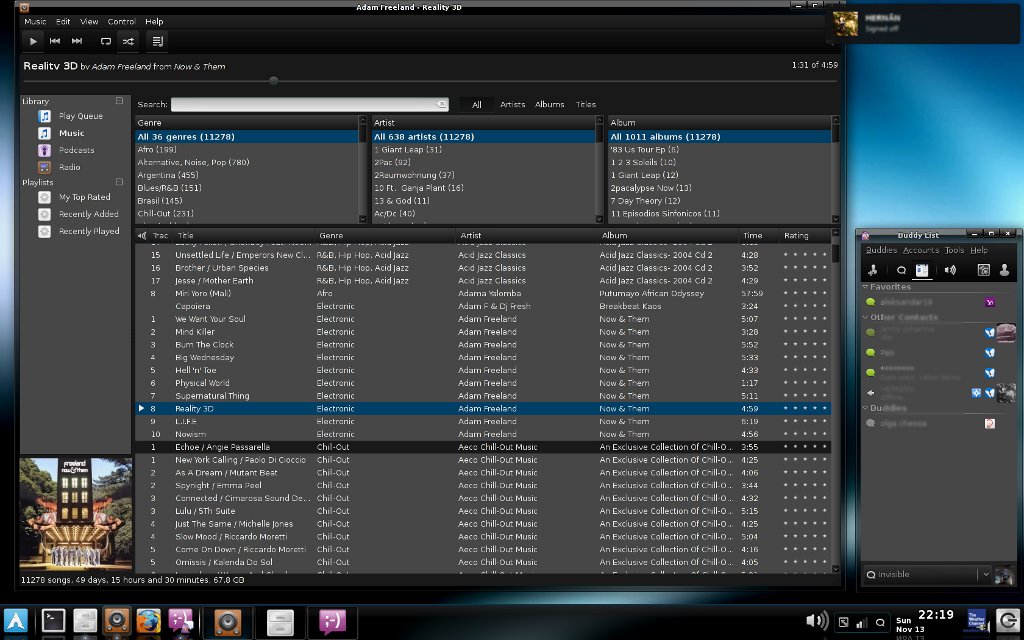
Task: Filter search by Titles
Action: 586,104
